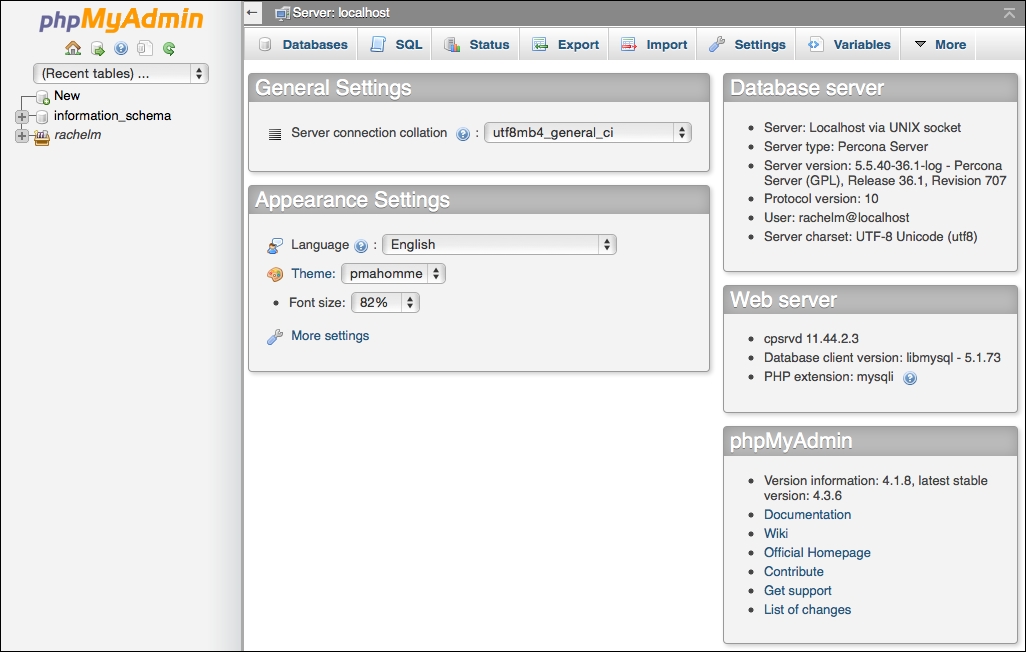Click 'Server: Localhost via UNIX socket' text
The width and height of the screenshot is (1026, 652).
pos(862,128)
